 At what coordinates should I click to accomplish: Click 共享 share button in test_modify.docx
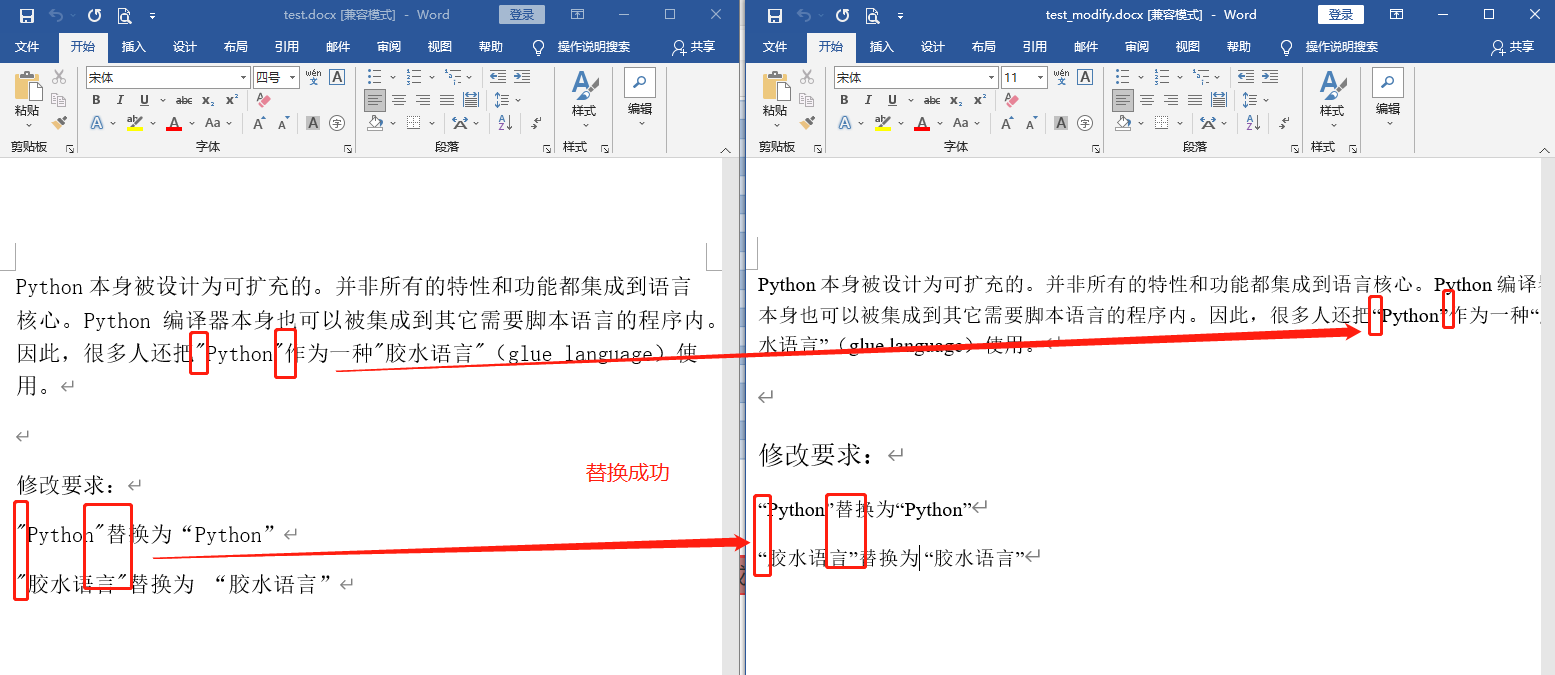pos(1512,47)
